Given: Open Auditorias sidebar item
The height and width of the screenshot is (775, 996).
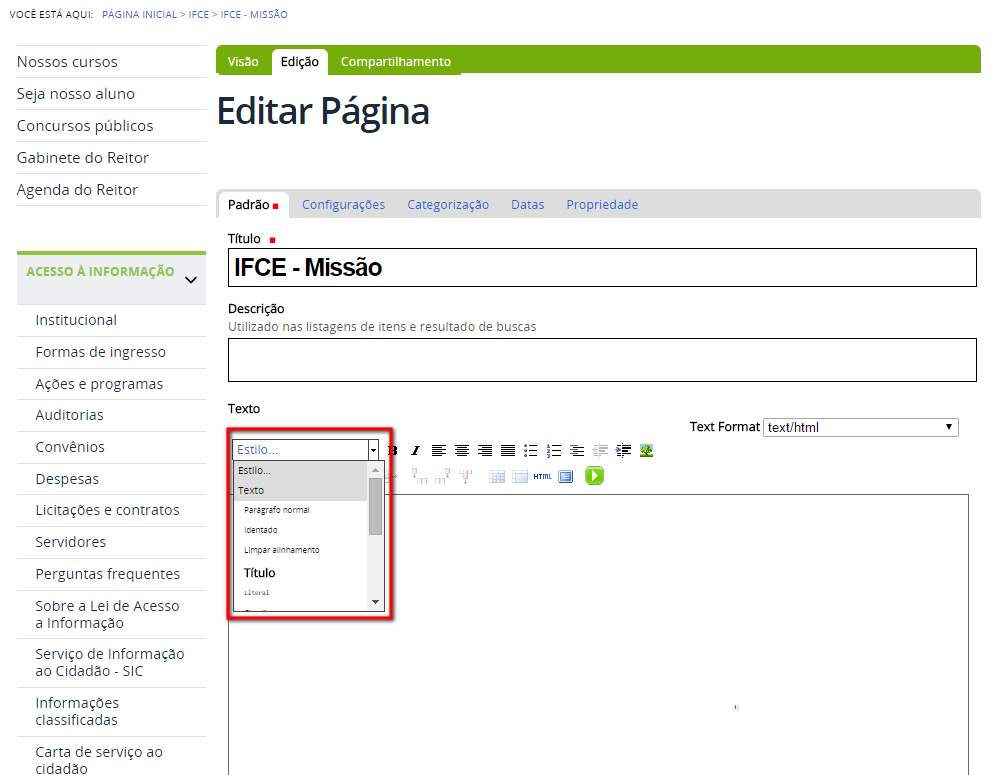Looking at the screenshot, I should pyautogui.click(x=69, y=415).
